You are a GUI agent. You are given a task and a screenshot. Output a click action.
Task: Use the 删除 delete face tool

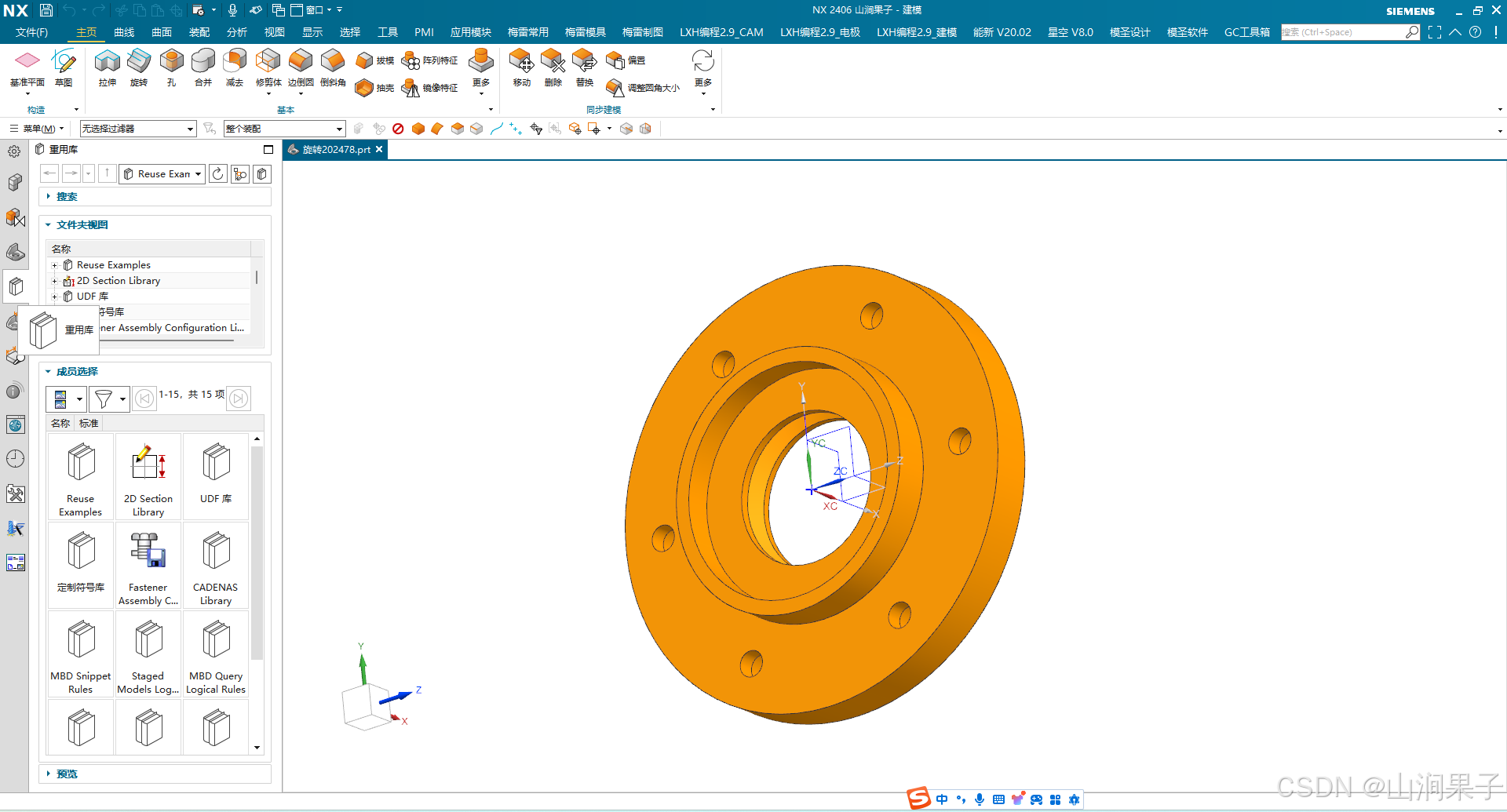[x=553, y=67]
